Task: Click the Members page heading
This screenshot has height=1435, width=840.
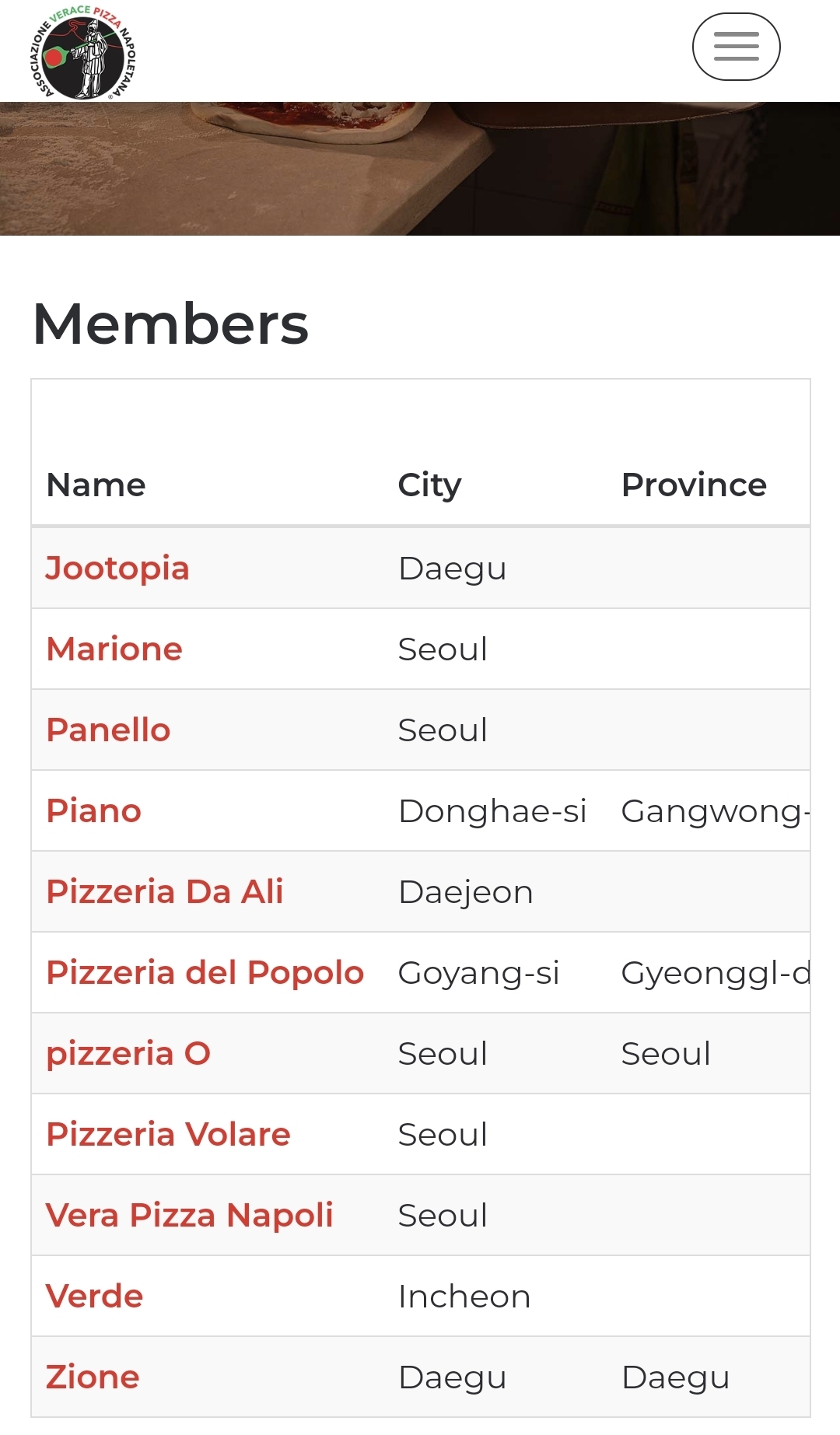Action: [171, 324]
